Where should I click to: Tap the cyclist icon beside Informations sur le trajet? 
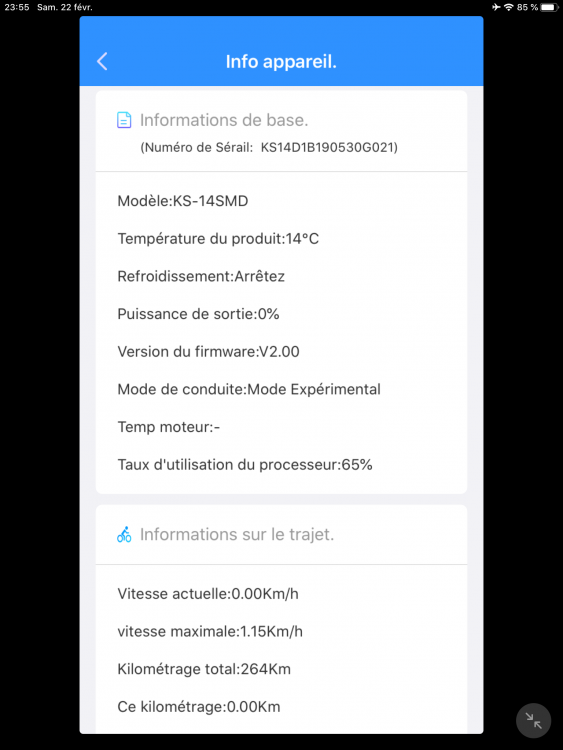click(x=124, y=534)
